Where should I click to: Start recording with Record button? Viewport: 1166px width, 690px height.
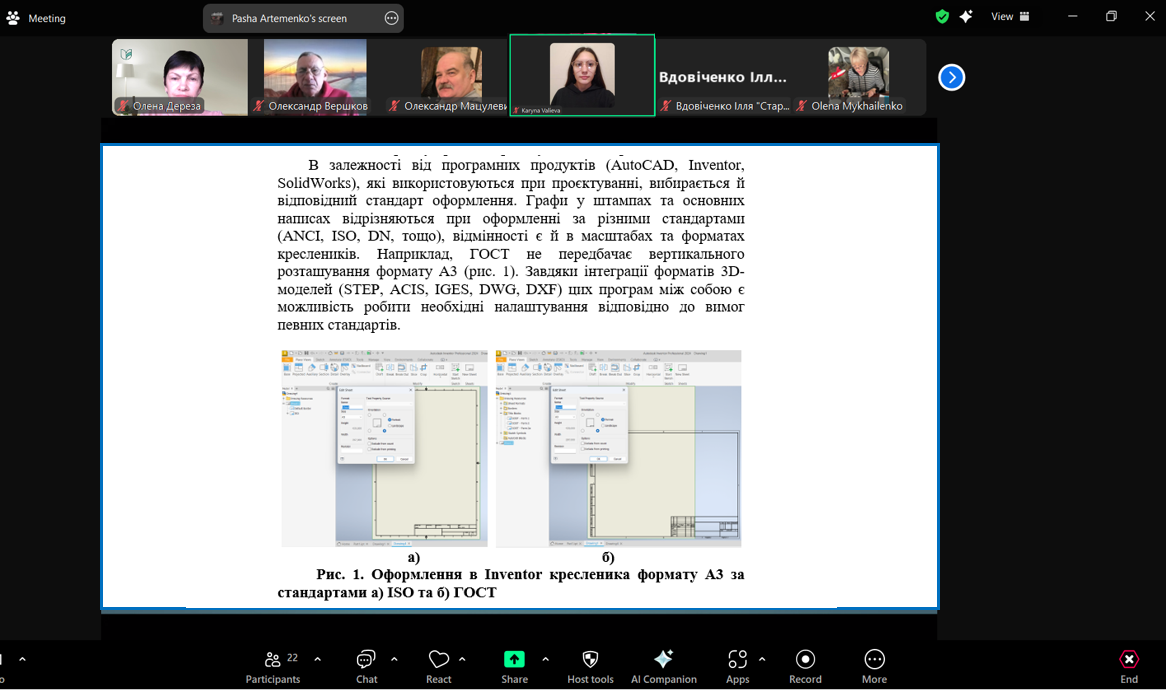click(x=805, y=666)
